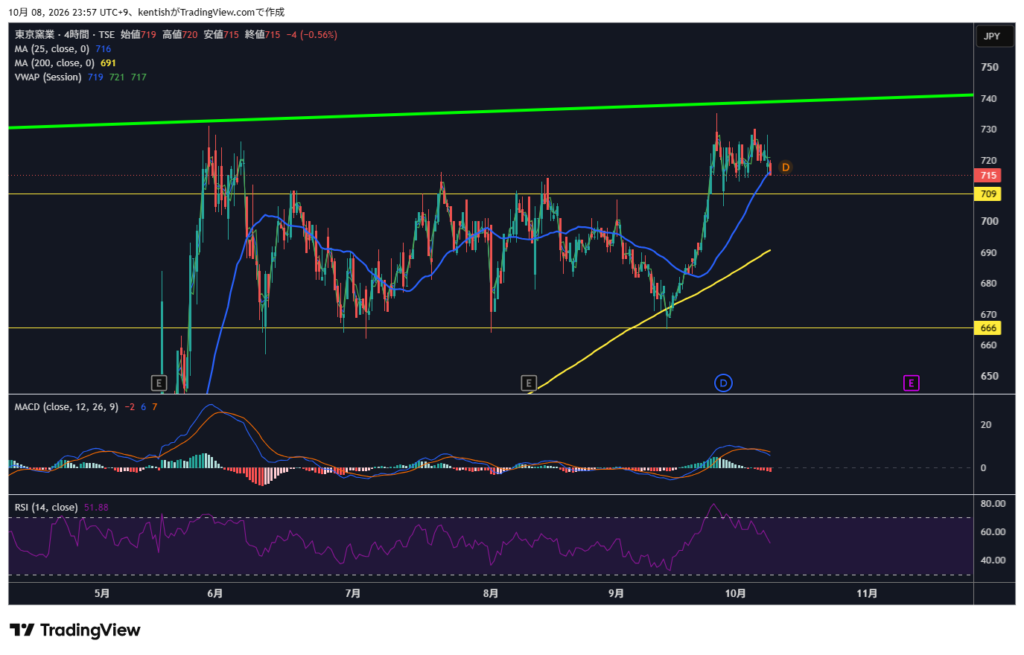
Task: Click the 750 price axis label
Action: [x=989, y=67]
